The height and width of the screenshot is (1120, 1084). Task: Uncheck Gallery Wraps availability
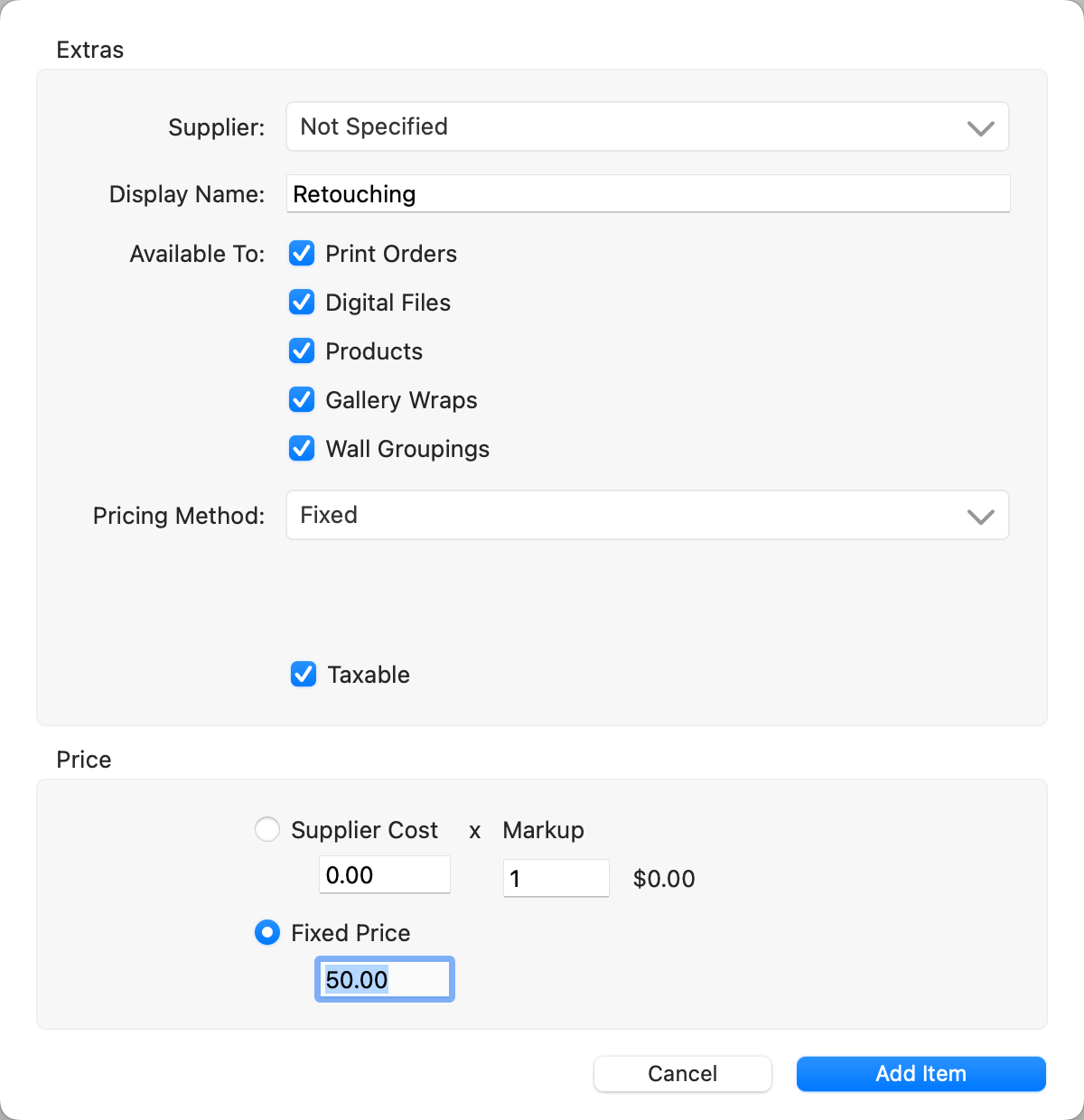(302, 400)
